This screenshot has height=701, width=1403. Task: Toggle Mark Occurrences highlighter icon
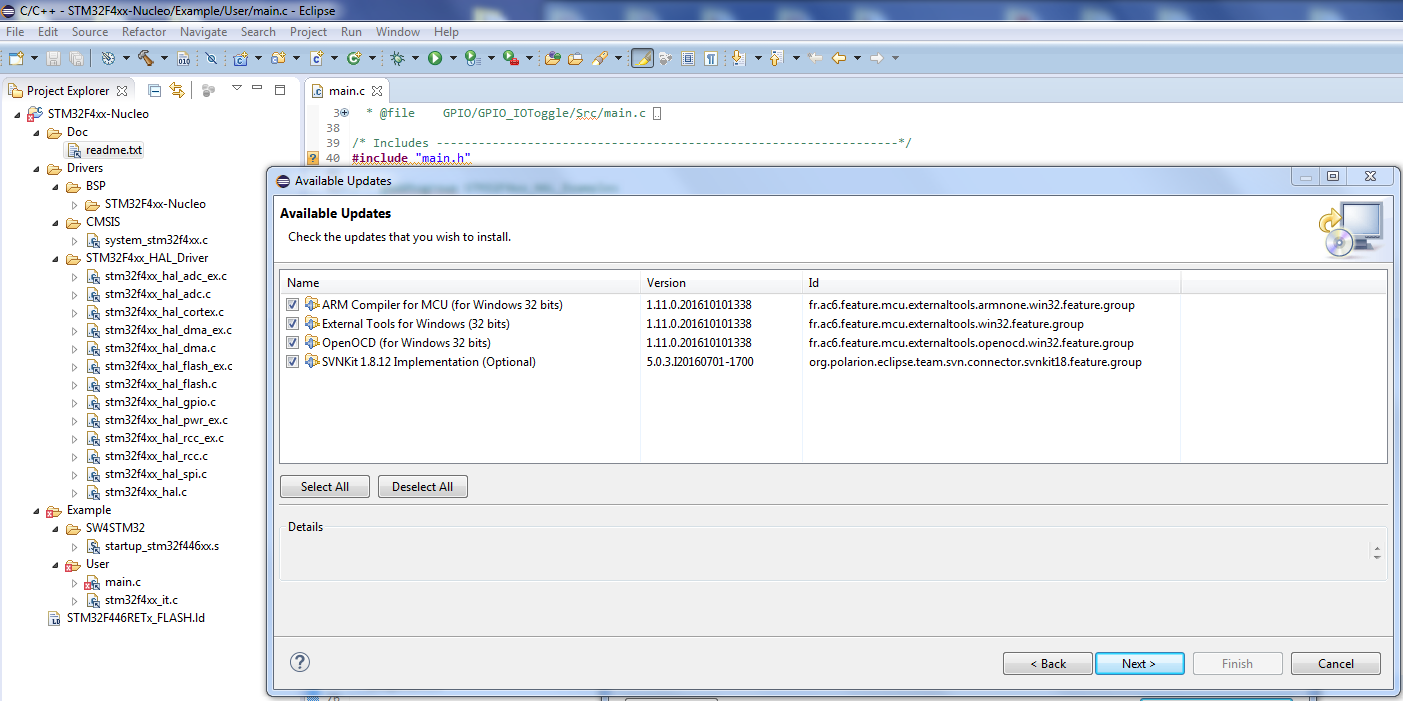642,58
